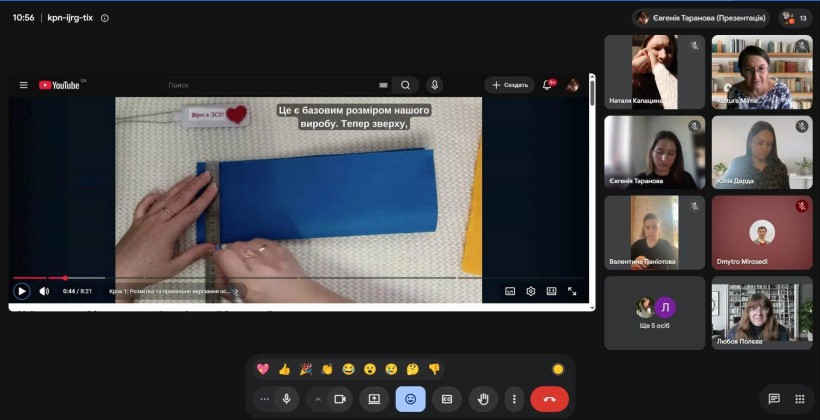Open YouTube account avatar menu
Viewport: 820px width, 420px height.
tap(573, 85)
